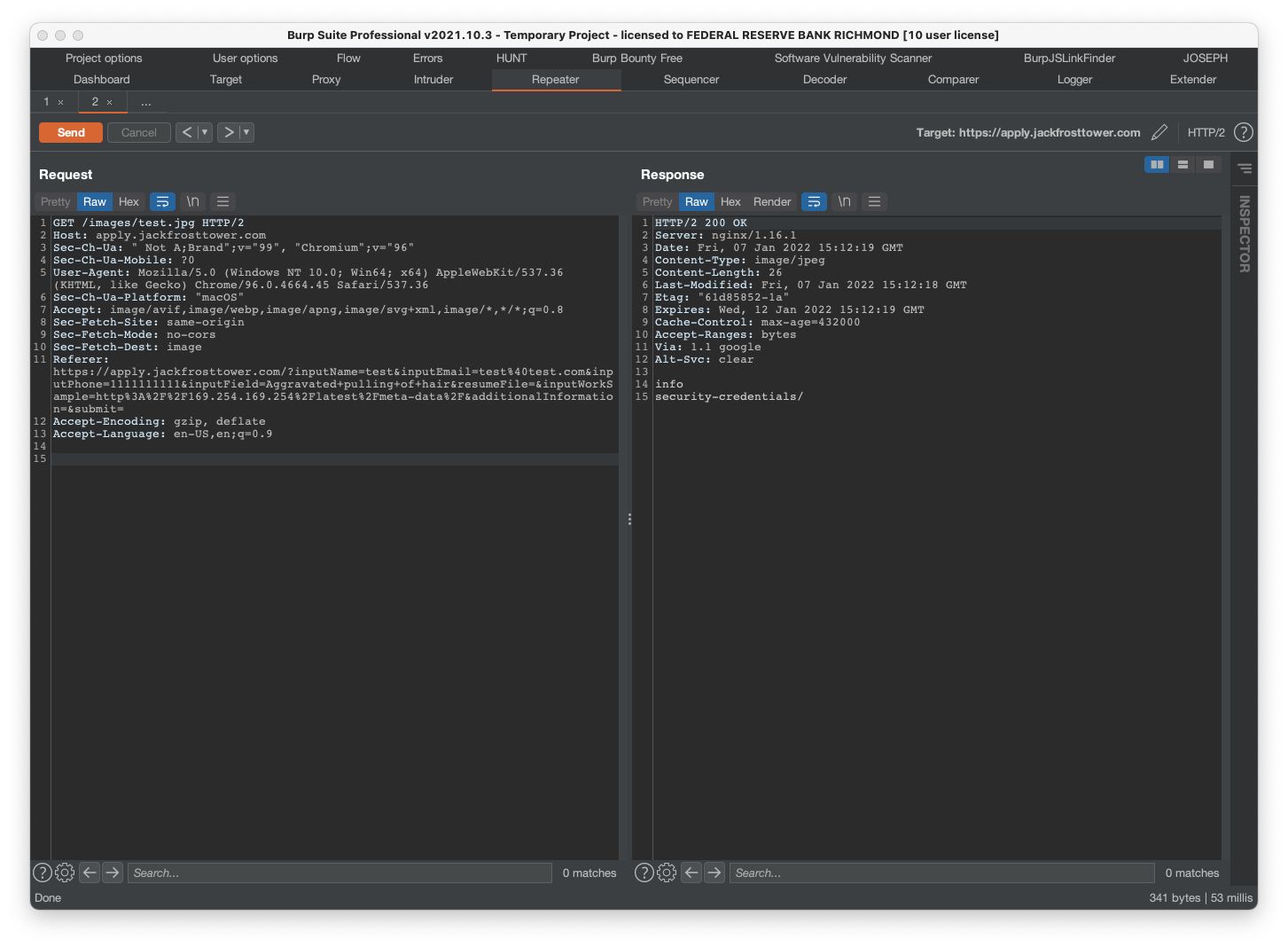
Task: Open the Comparer tab
Action: [953, 79]
